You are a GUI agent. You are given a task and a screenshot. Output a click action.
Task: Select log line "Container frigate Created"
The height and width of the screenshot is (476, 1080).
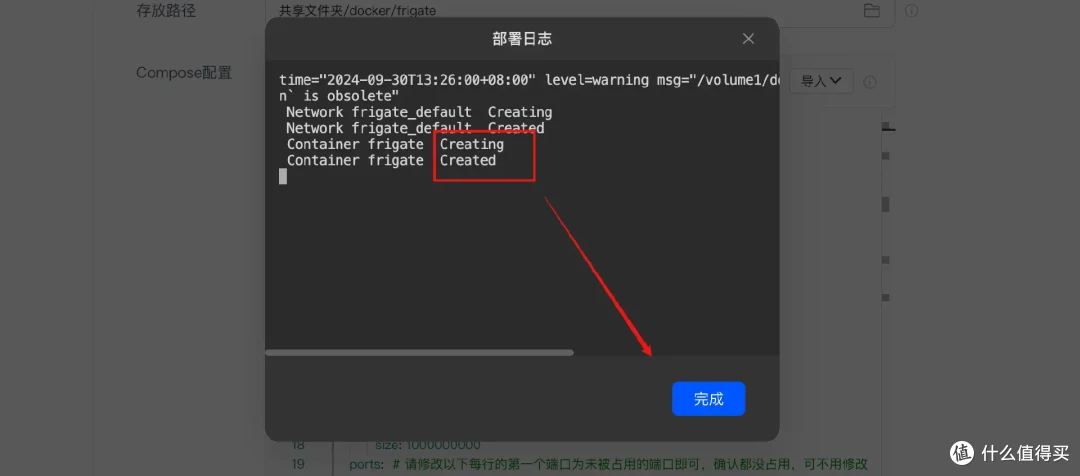pos(391,161)
